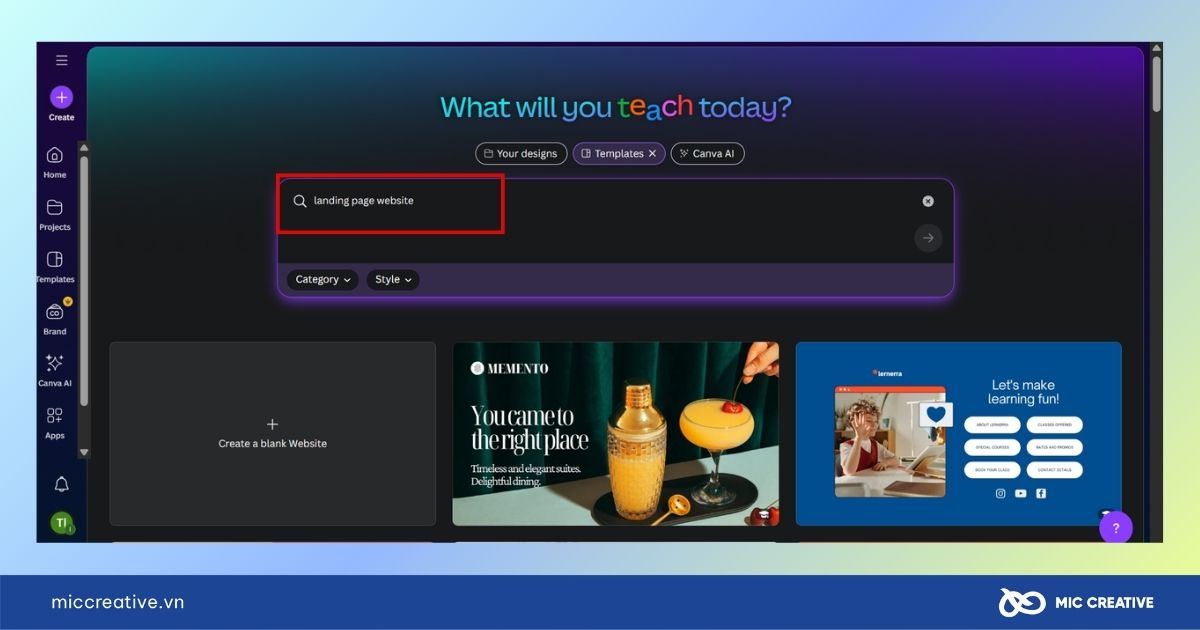Switch to the Your designs tab

521,154
